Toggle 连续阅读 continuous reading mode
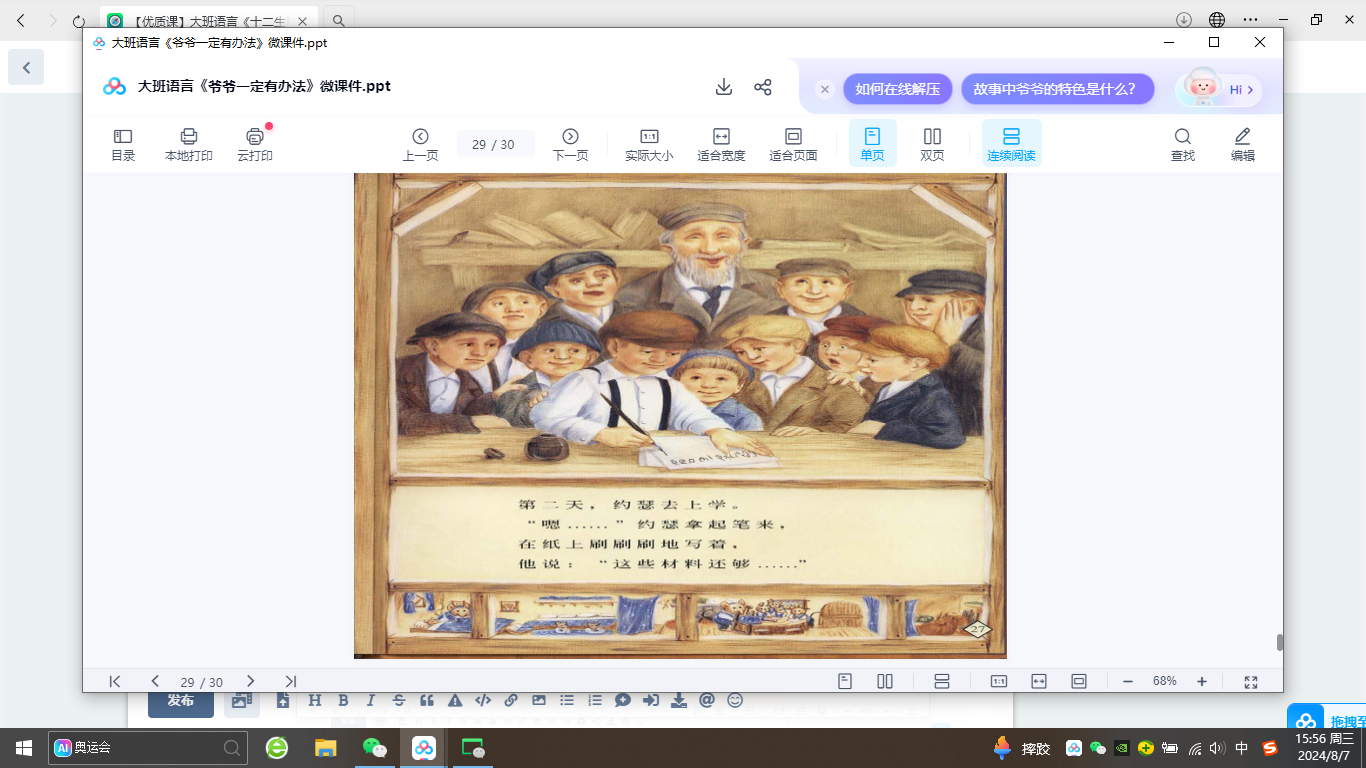The height and width of the screenshot is (768, 1366). click(x=1011, y=144)
